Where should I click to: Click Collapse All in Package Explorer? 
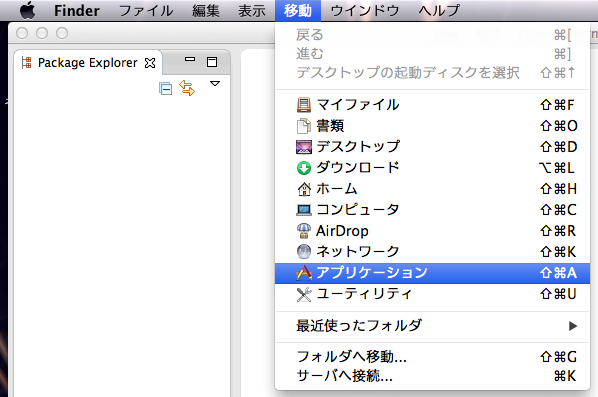[x=166, y=89]
